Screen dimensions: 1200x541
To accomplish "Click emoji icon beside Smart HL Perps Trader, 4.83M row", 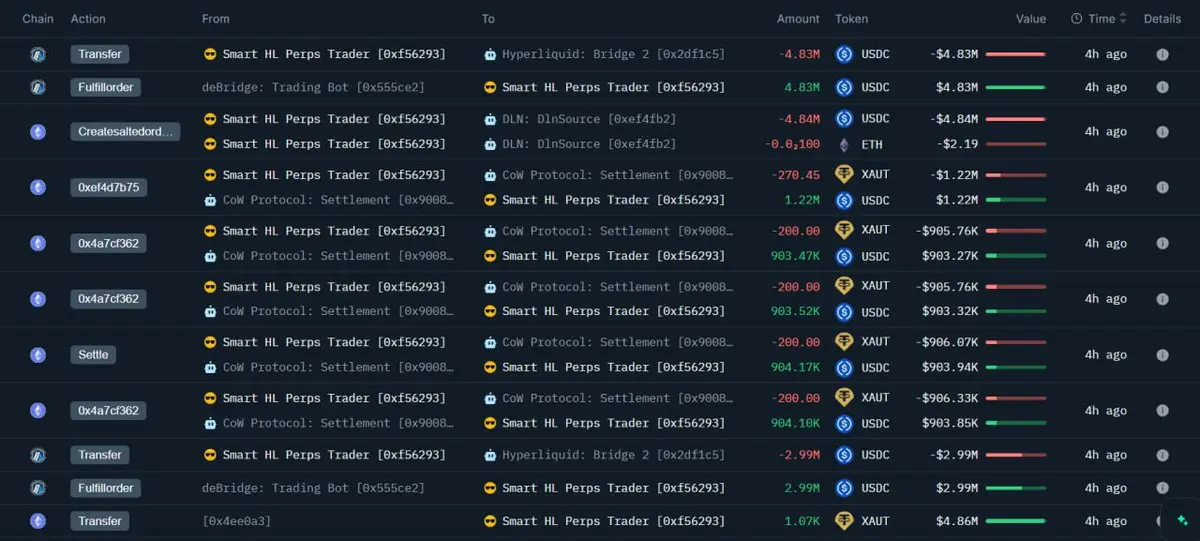I will [x=490, y=87].
